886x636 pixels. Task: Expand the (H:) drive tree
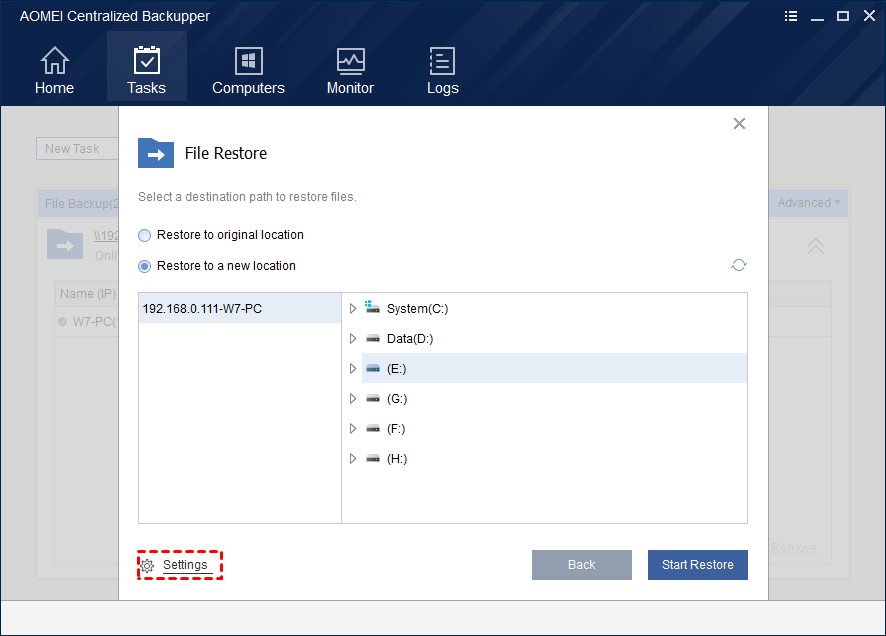[x=353, y=458]
